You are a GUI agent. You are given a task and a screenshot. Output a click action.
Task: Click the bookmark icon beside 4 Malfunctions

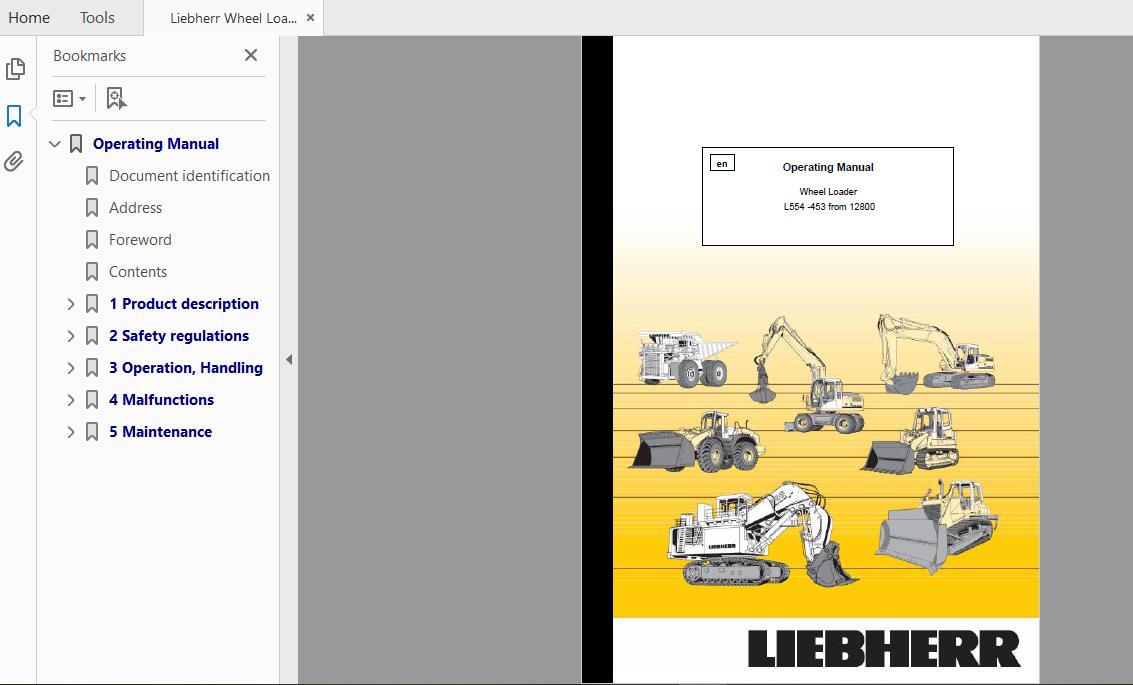coord(92,400)
